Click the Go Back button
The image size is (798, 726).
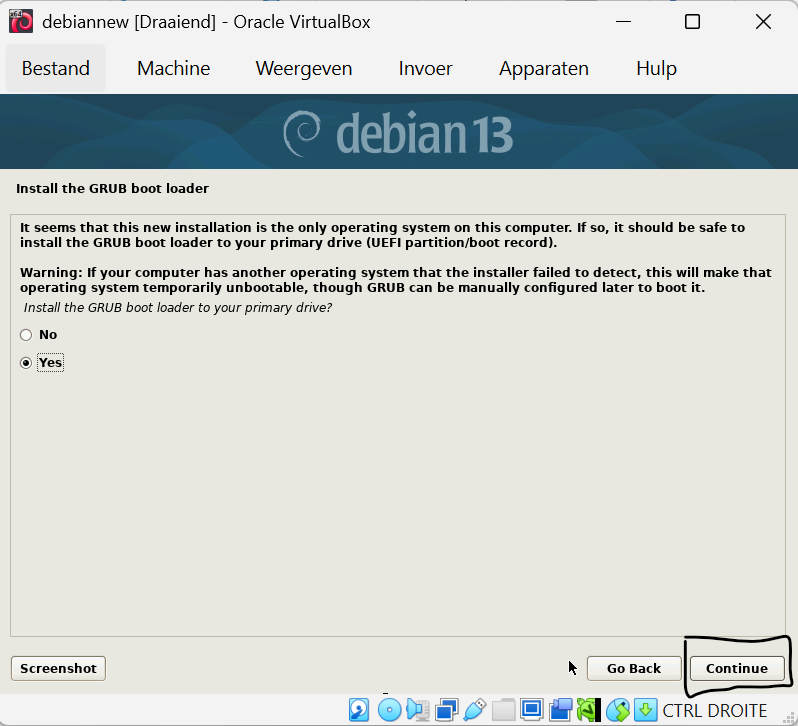[x=634, y=668]
